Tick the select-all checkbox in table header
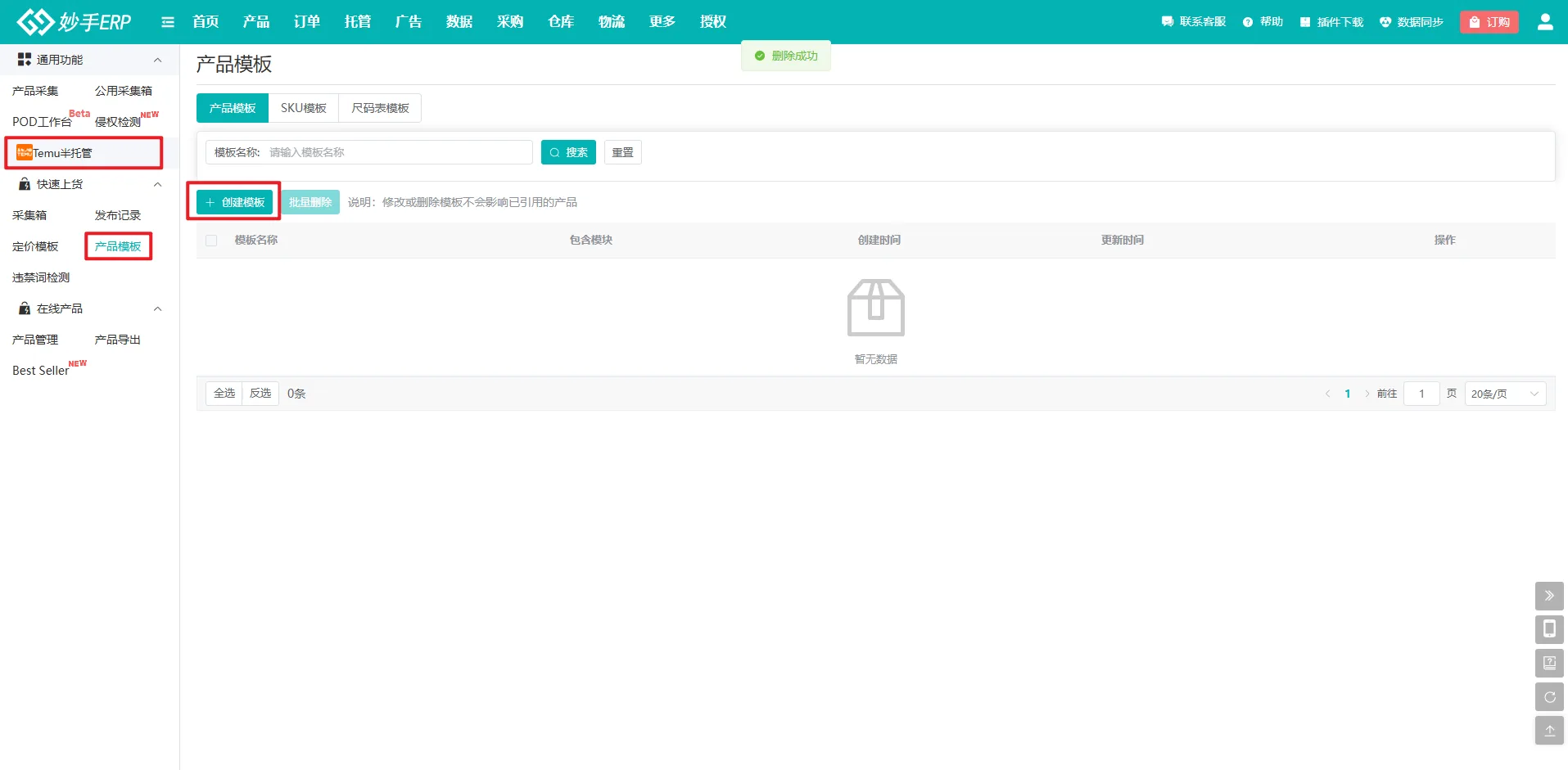Screen dimensions: 1568x770 pyautogui.click(x=211, y=241)
